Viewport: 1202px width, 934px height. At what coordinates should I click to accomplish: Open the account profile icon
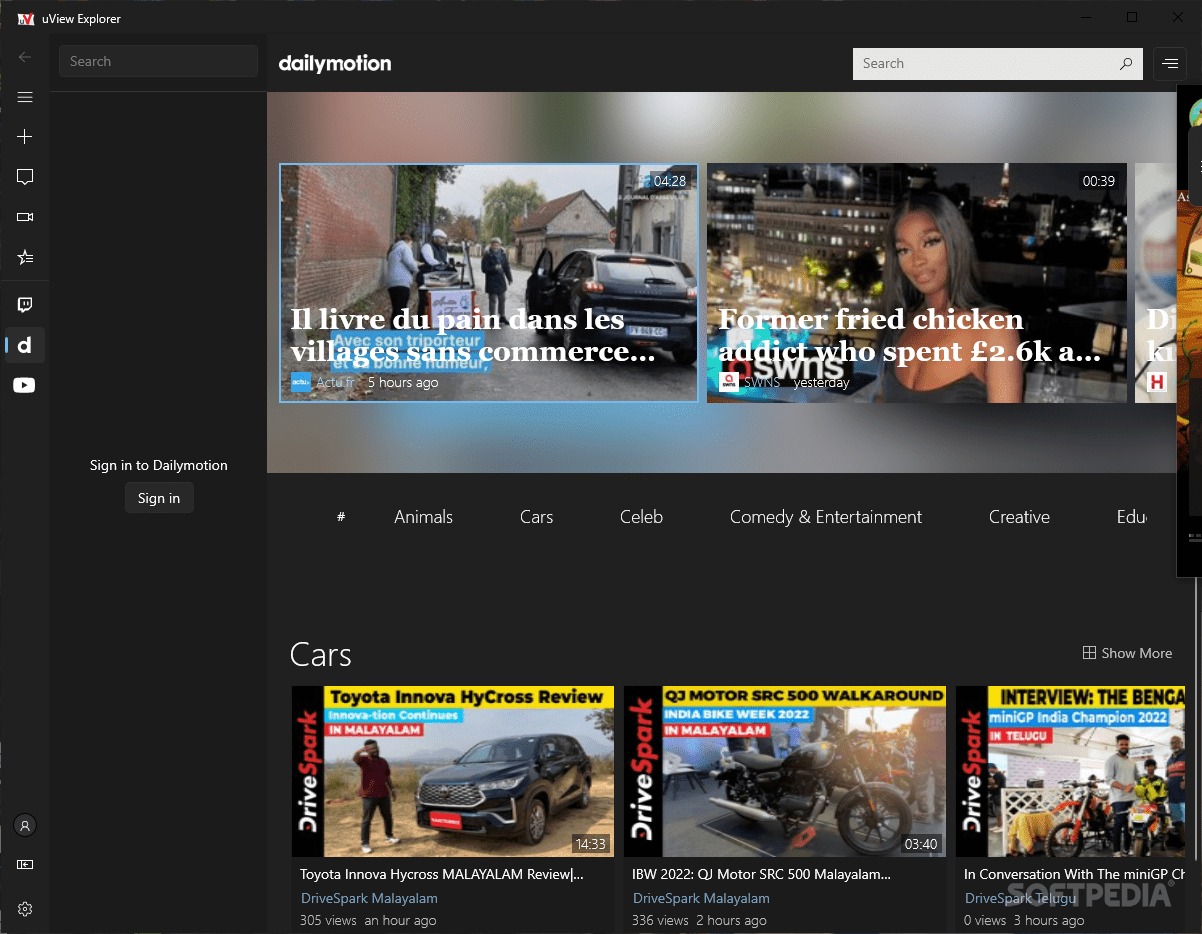[x=25, y=826]
